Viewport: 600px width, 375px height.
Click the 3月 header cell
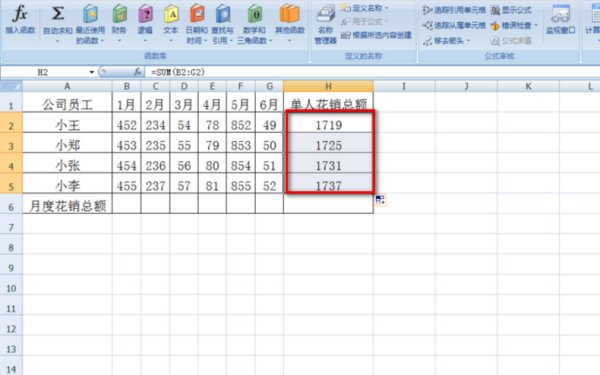[x=184, y=103]
